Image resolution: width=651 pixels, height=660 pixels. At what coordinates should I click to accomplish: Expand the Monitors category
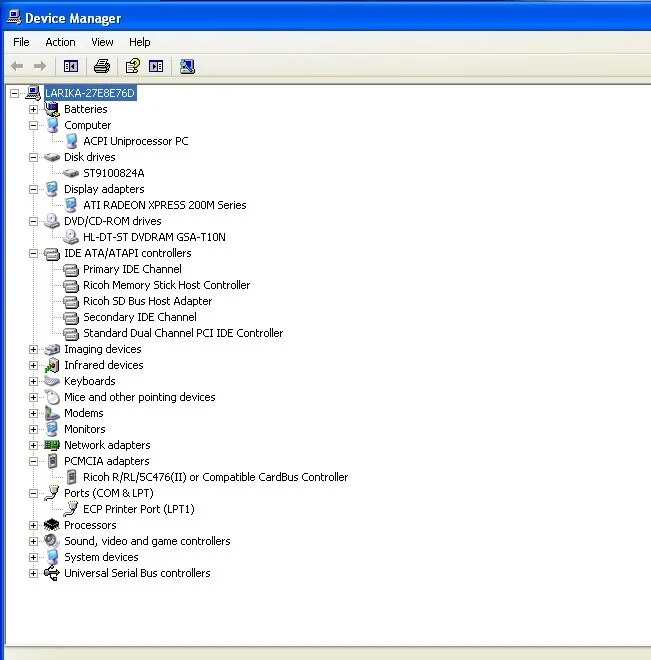33,429
